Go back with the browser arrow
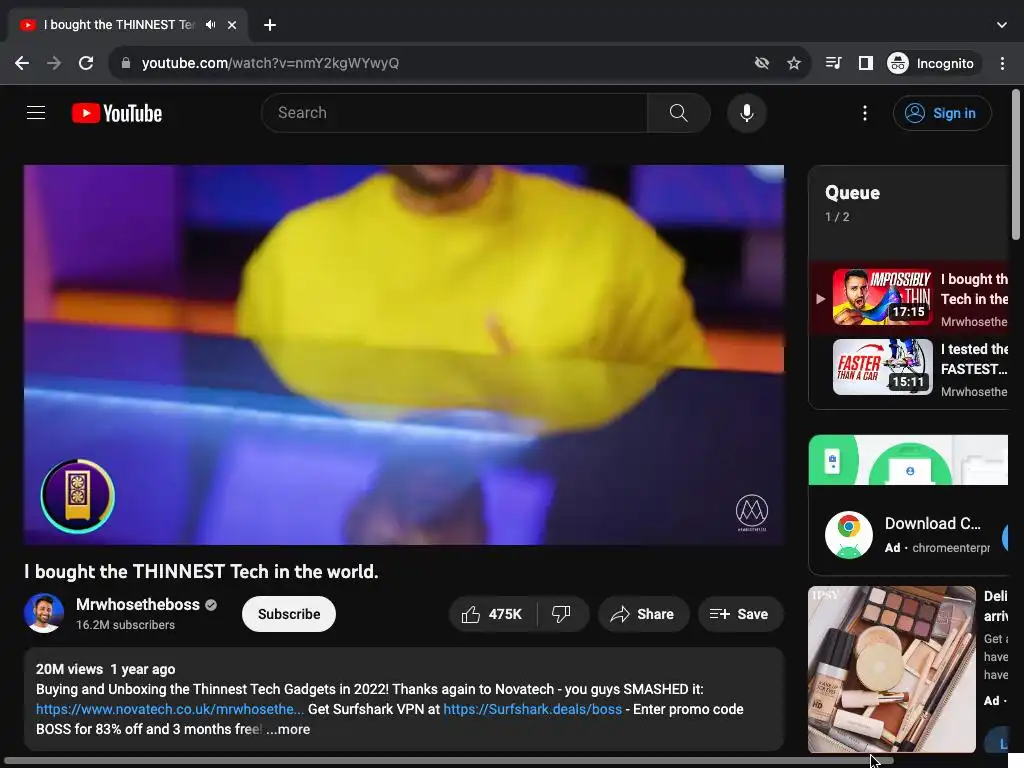Screen dimensions: 1024x768 tap(22, 63)
